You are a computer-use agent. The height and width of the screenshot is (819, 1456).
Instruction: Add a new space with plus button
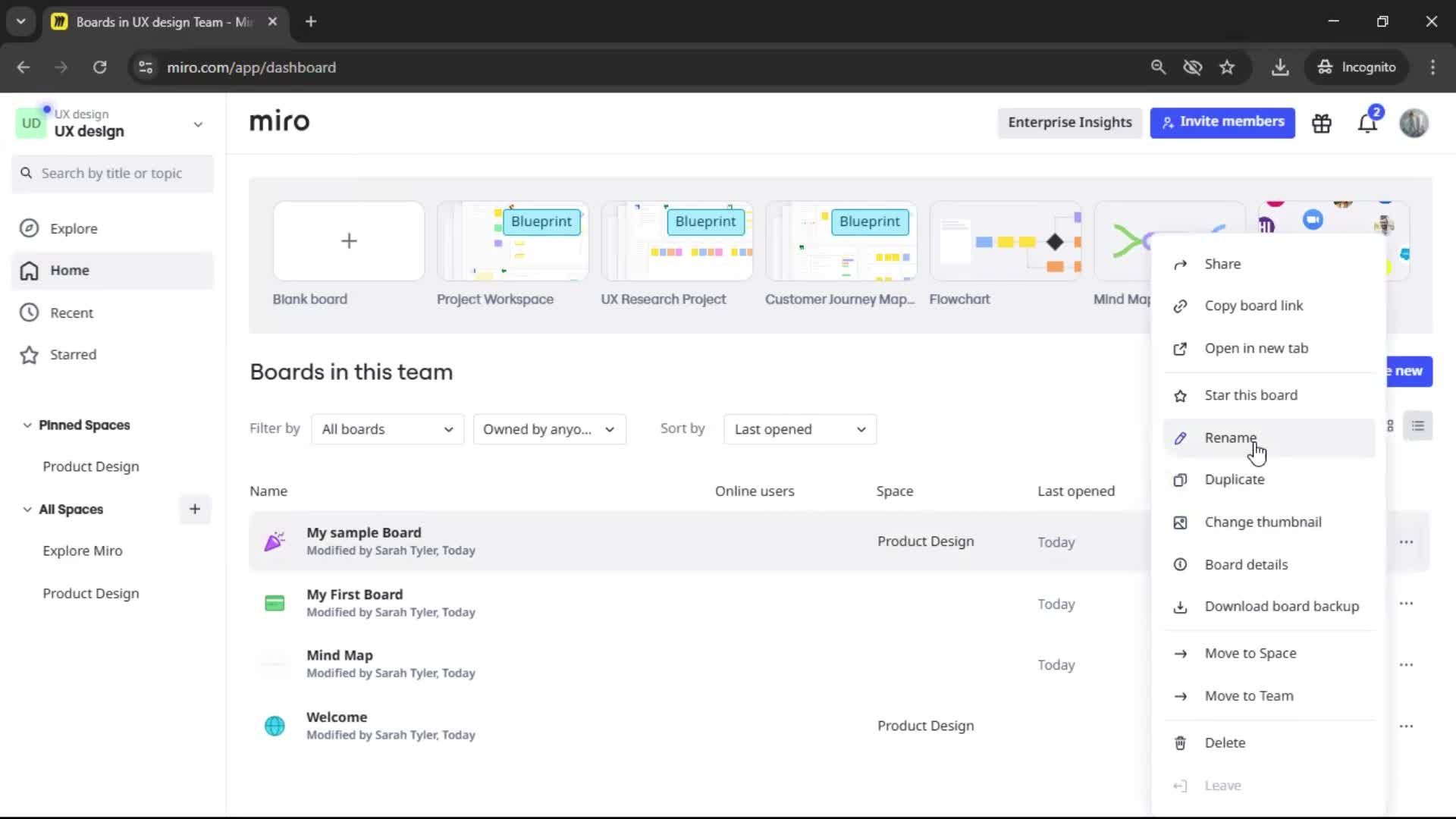pos(195,509)
